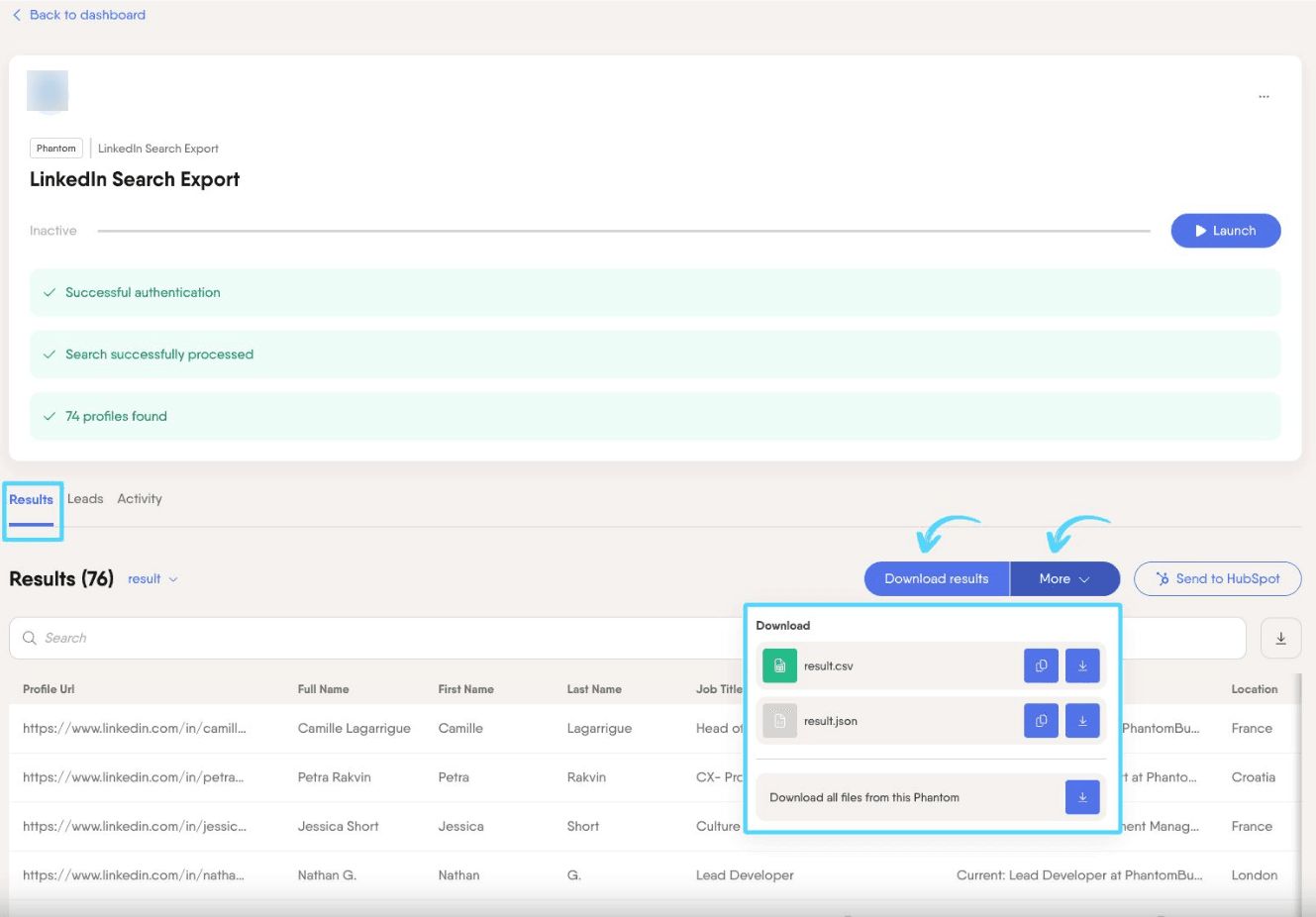Click Download results button

coord(937,579)
